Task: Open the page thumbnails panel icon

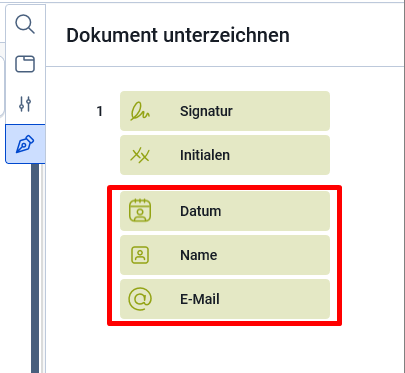Action: pyautogui.click(x=25, y=64)
